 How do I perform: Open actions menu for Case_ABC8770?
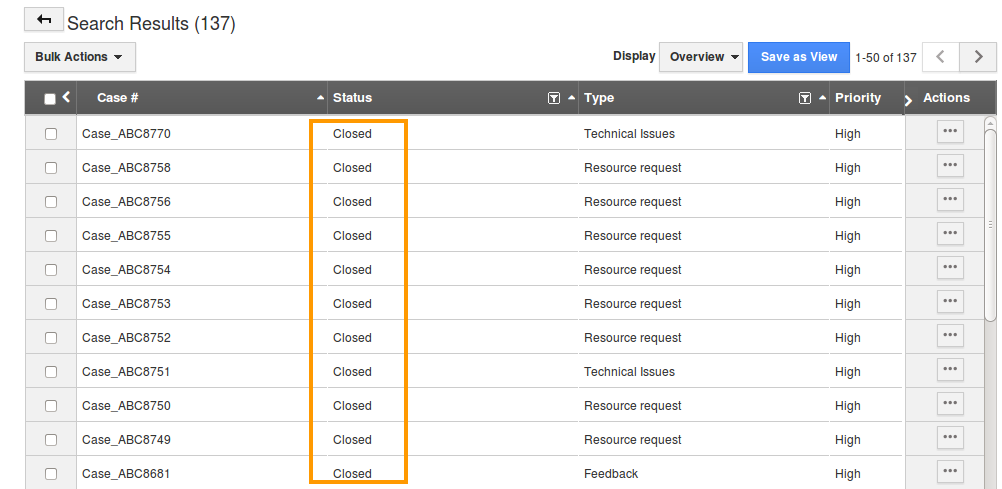pyautogui.click(x=950, y=131)
